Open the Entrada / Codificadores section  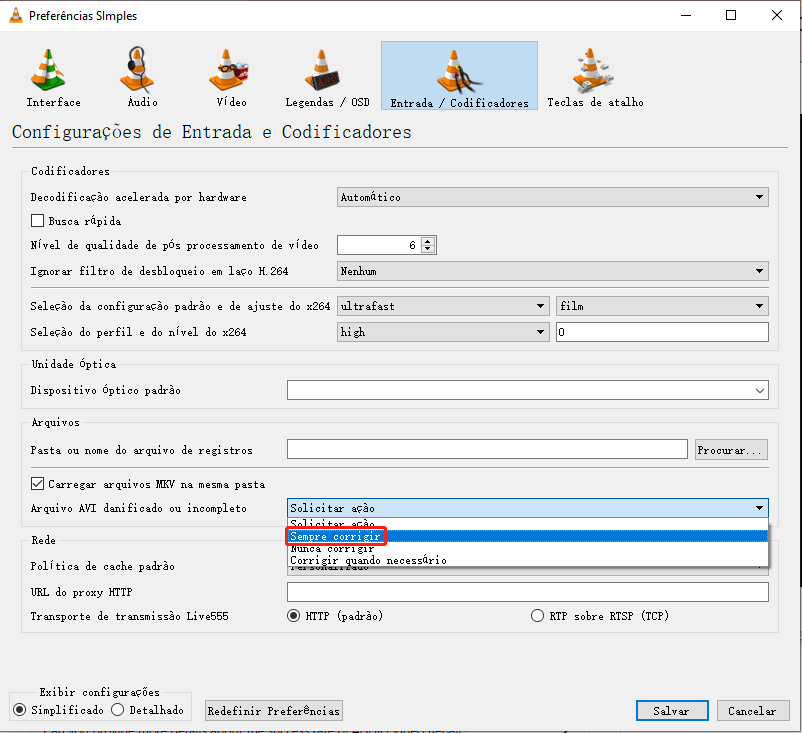click(459, 75)
